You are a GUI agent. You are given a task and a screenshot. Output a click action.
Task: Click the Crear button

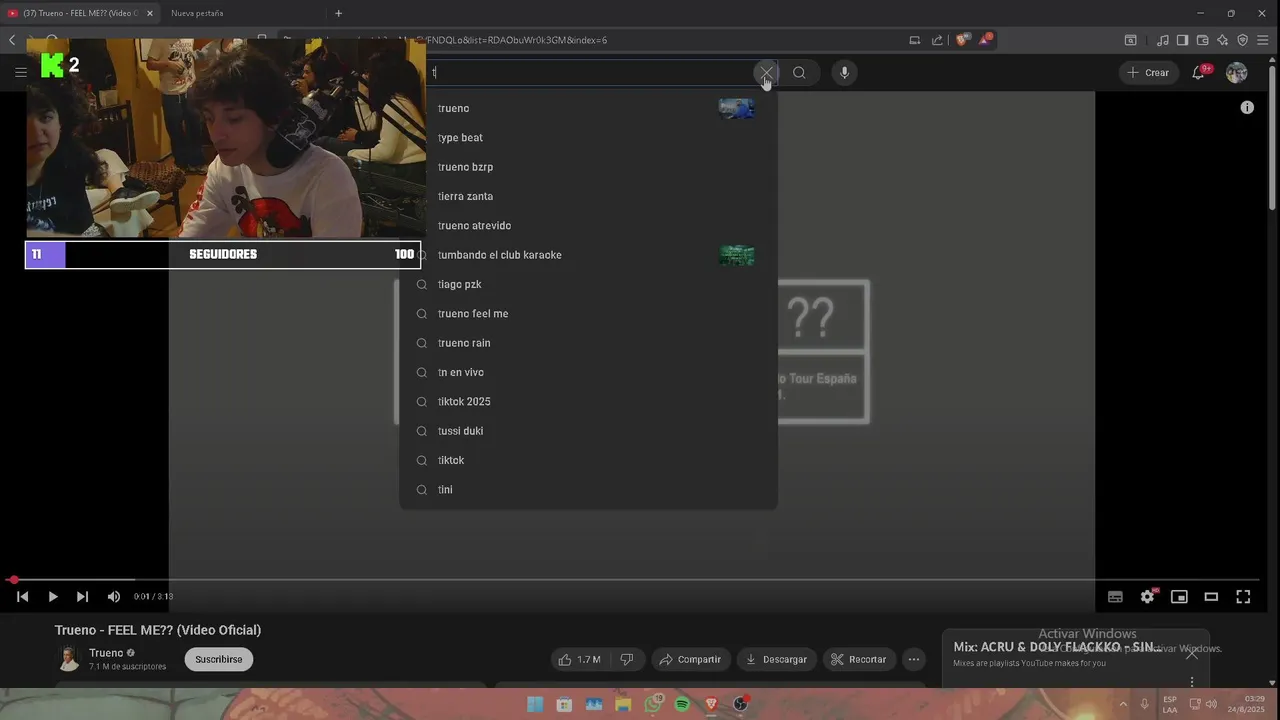(1148, 73)
